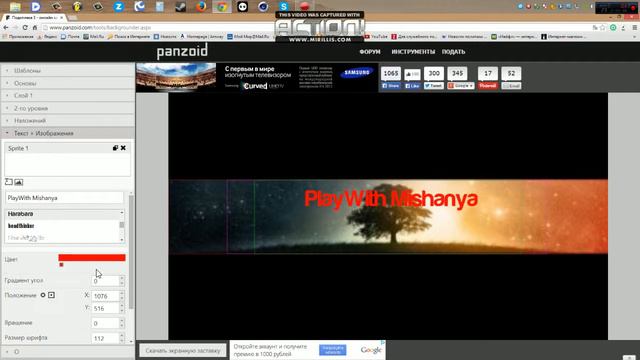Open Firefox from the taskbar

[x=201, y=6]
